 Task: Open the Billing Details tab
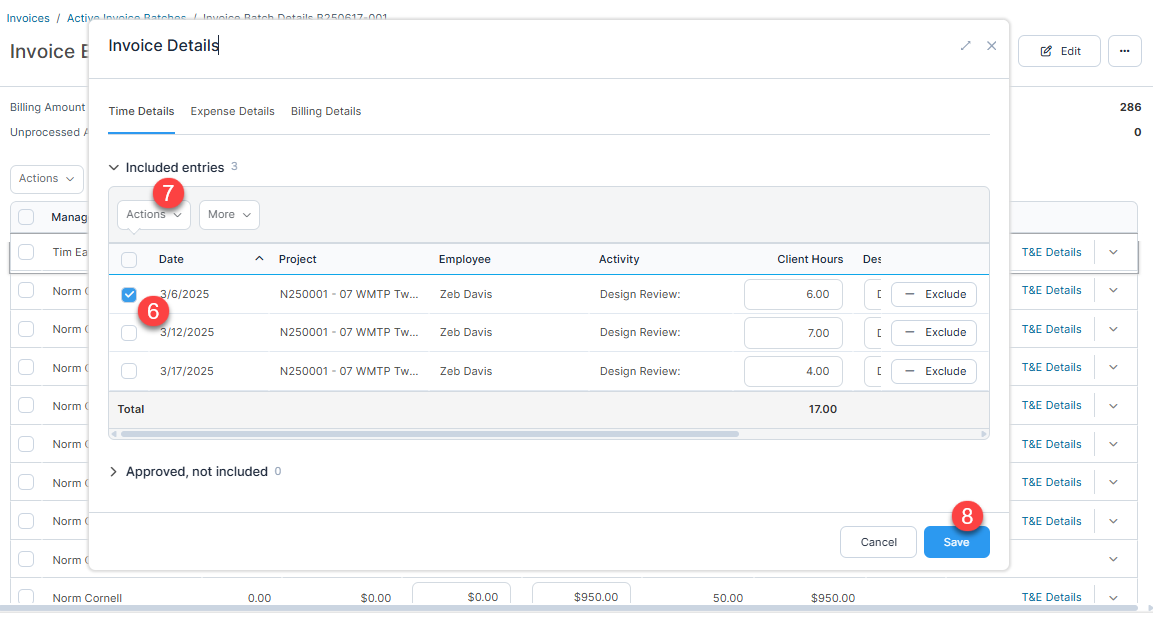coord(326,111)
